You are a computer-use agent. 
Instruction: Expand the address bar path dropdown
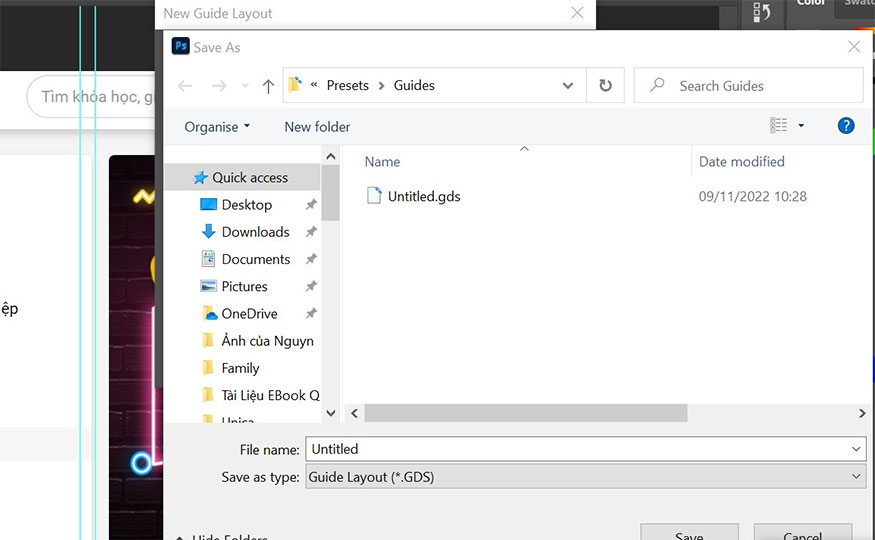coord(568,86)
